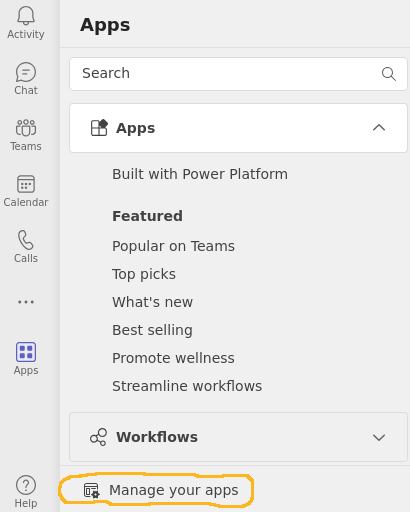The width and height of the screenshot is (410, 512).
Task: Expand the Workflows section chevron
Action: 379,437
